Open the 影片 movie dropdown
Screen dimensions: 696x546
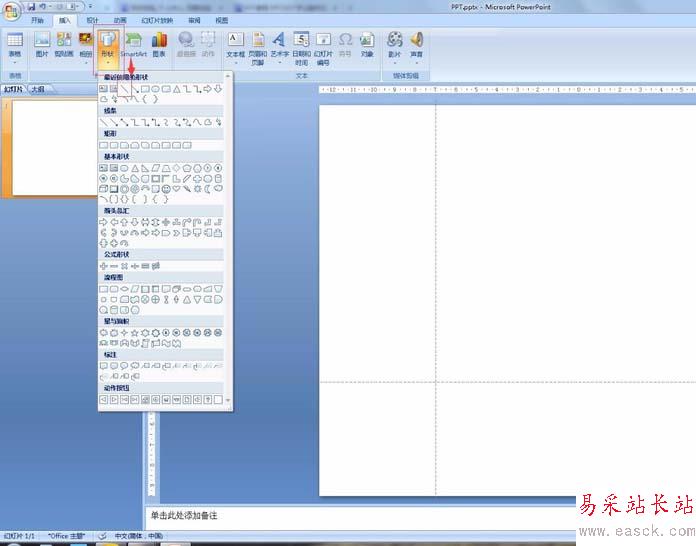click(395, 48)
